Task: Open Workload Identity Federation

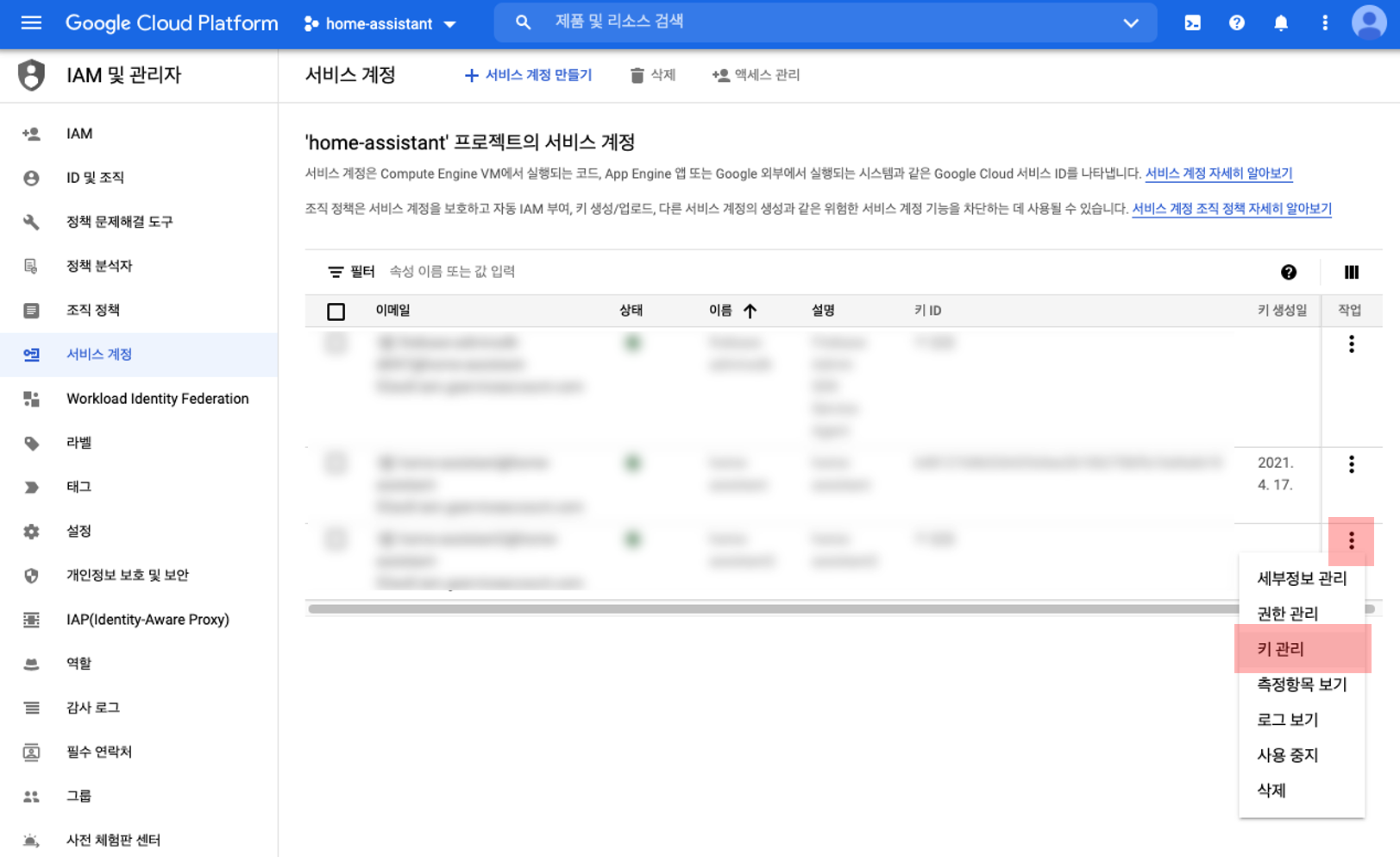Action: 139,399
